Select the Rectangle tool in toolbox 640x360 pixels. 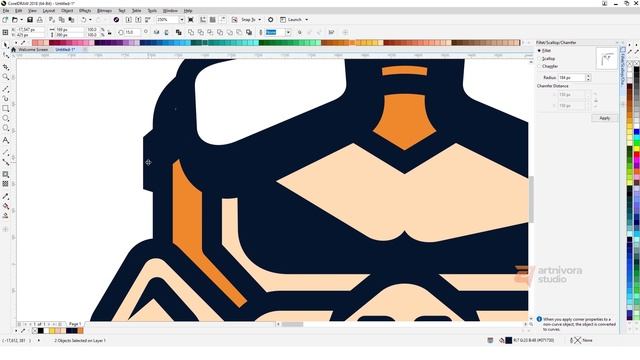(x=6, y=109)
